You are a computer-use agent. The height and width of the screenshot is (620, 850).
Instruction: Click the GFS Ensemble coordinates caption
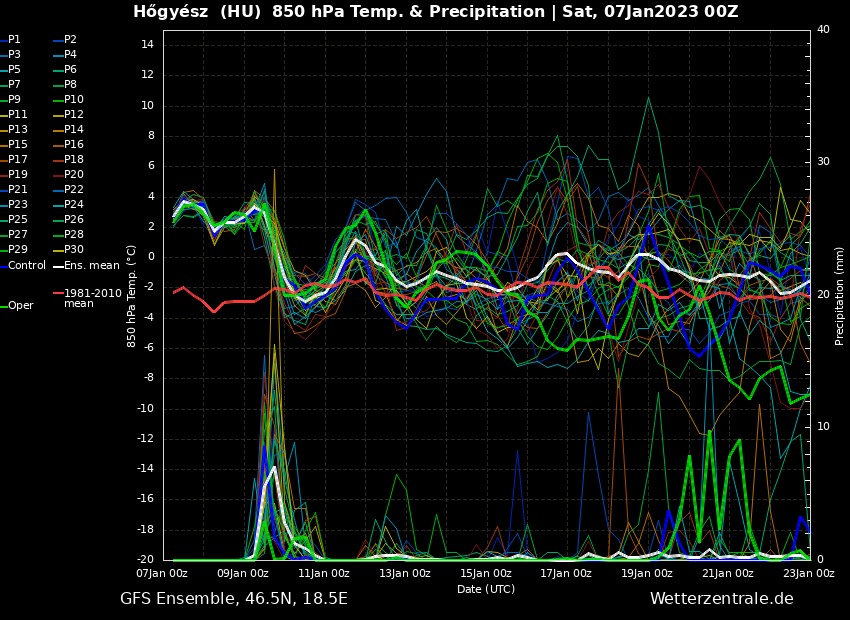click(234, 599)
